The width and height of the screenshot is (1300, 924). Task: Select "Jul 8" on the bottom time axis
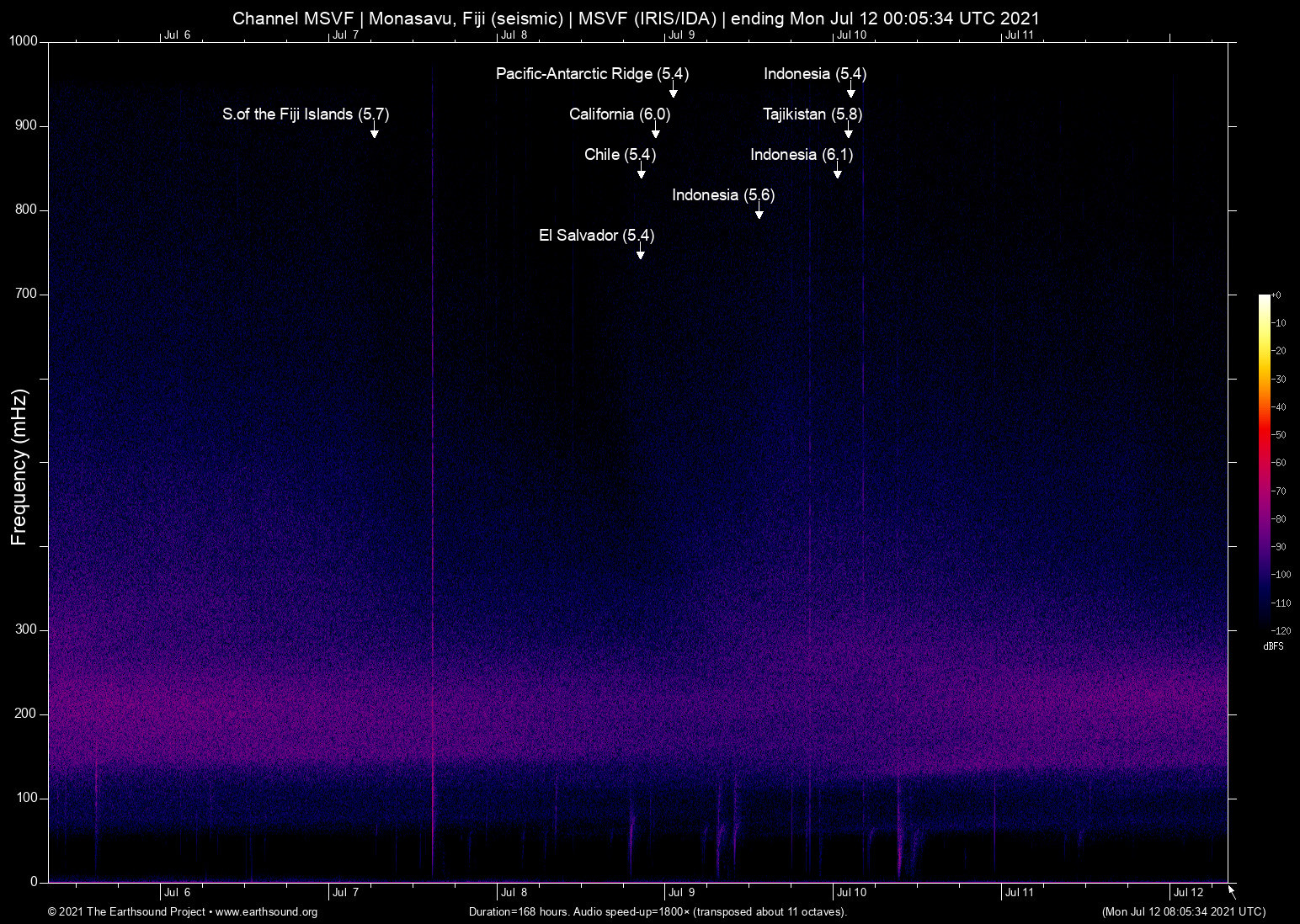(x=514, y=893)
